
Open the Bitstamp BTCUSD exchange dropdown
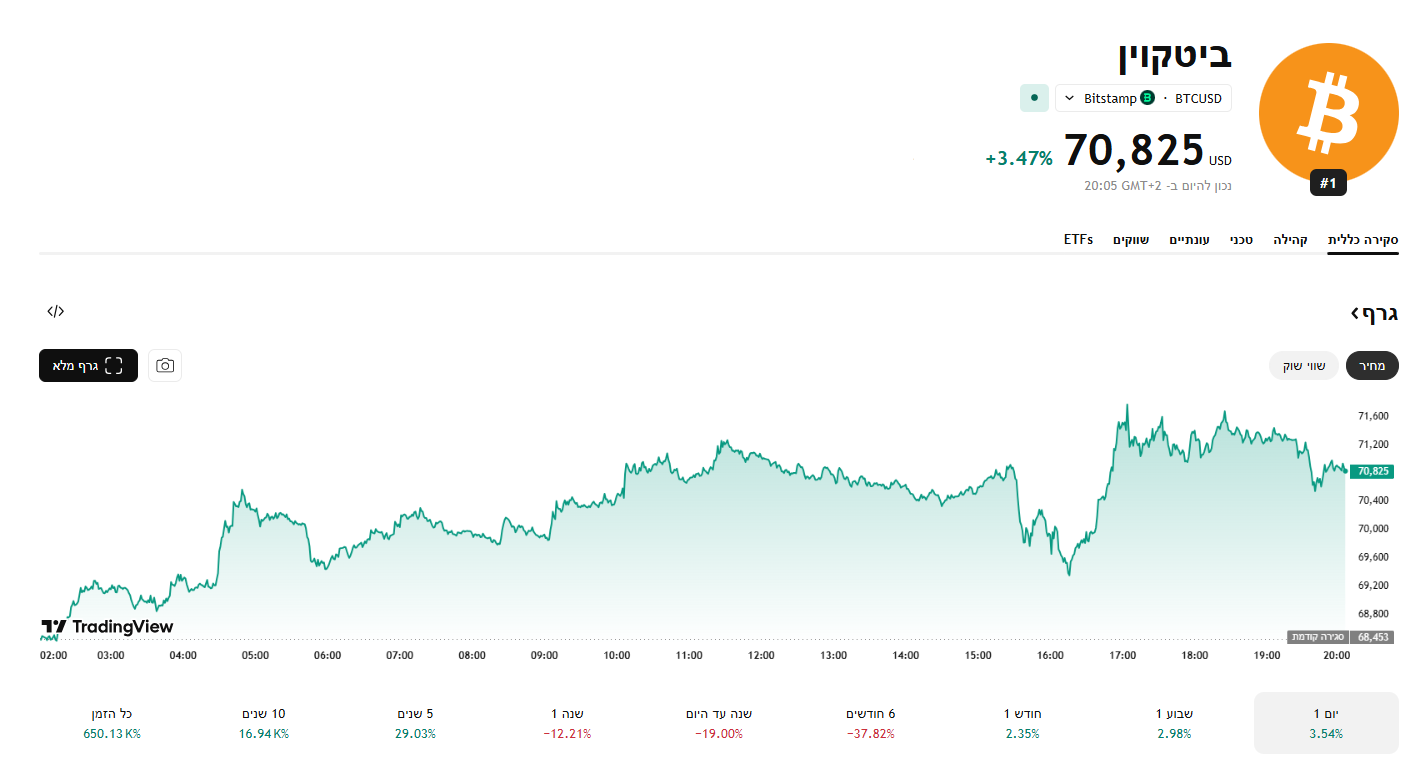[x=1143, y=98]
